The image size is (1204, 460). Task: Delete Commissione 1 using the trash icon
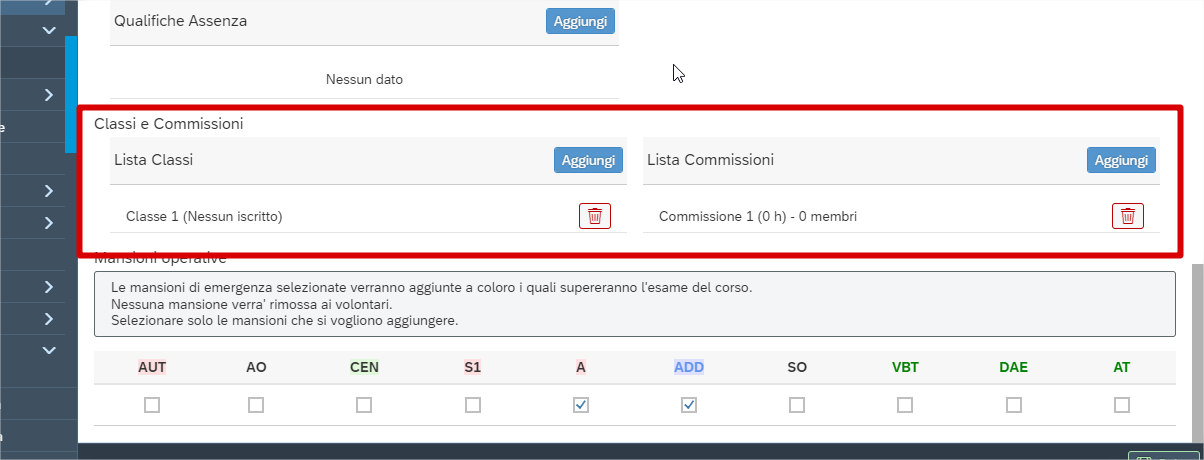coord(1127,216)
